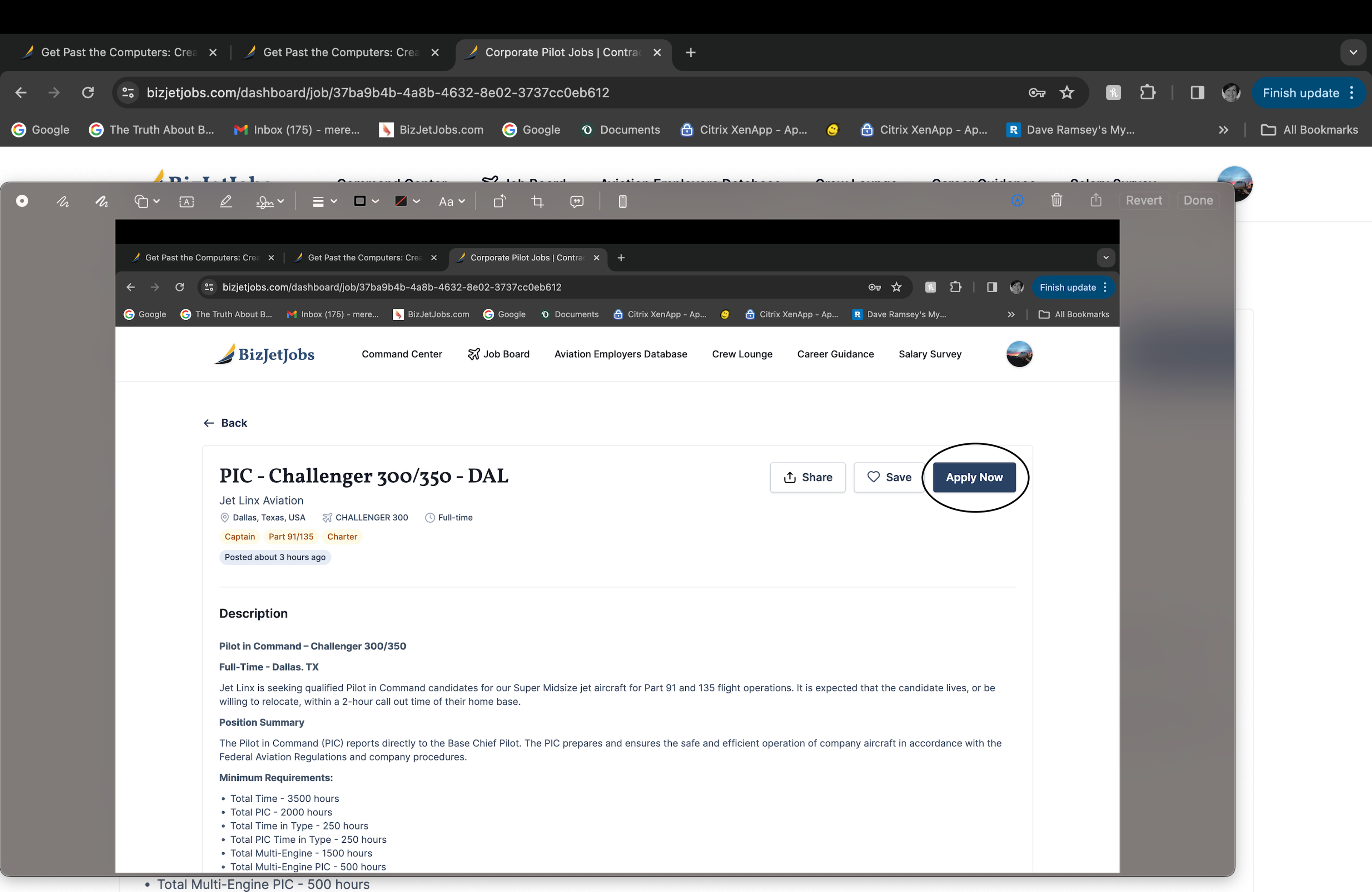The image size is (1372, 892).
Task: Select the Sketch tool in markup toolbar
Action: coord(63,201)
